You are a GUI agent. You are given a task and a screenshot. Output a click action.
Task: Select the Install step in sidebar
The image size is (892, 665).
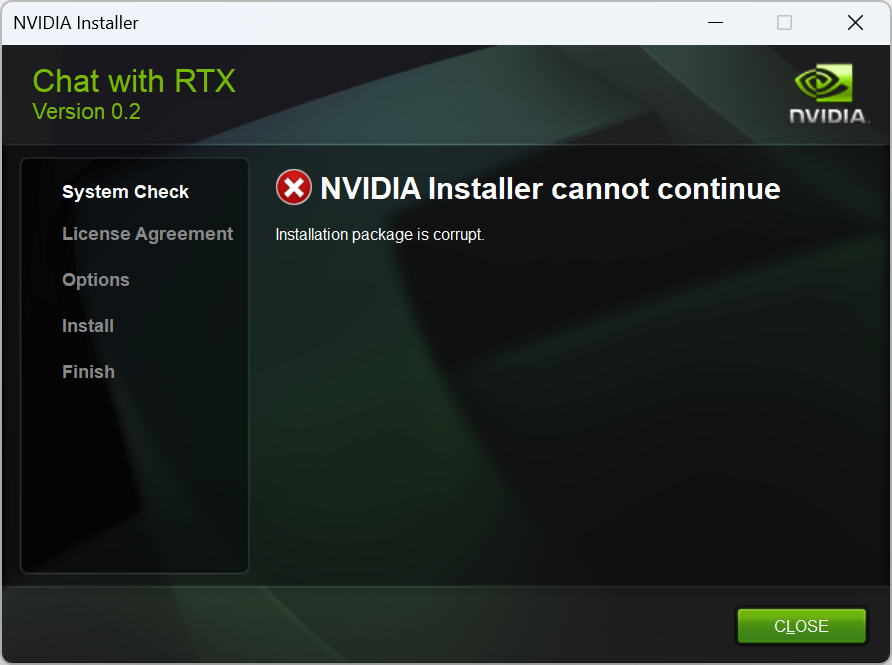click(88, 325)
